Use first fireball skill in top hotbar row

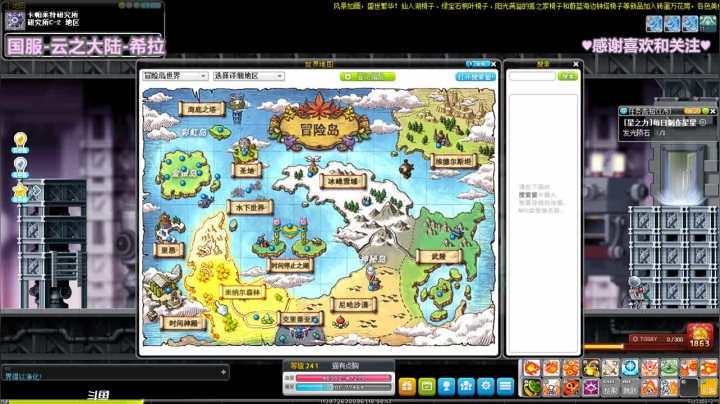click(532, 368)
